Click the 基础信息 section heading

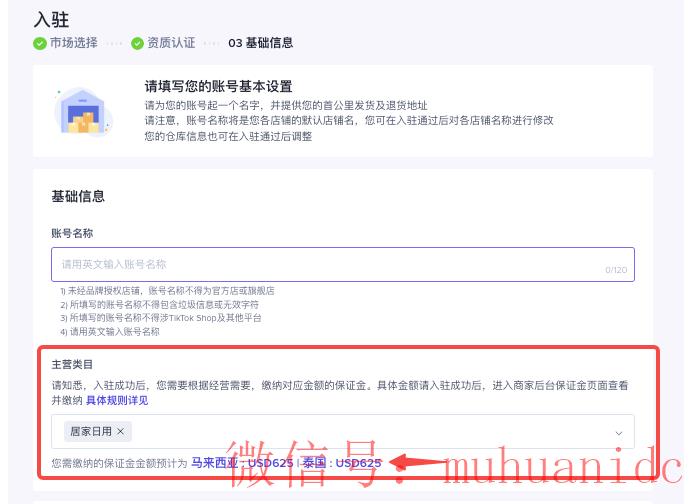(78, 196)
